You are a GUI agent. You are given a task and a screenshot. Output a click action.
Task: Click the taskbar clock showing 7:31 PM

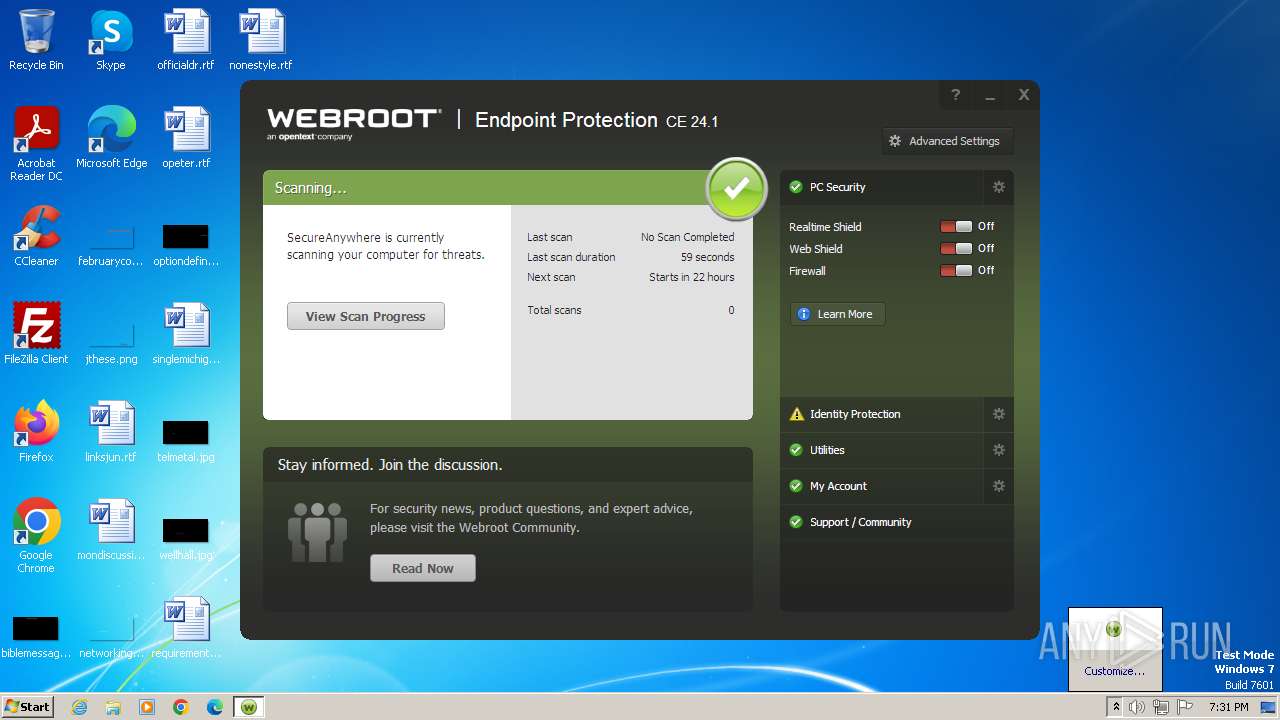(x=1228, y=707)
